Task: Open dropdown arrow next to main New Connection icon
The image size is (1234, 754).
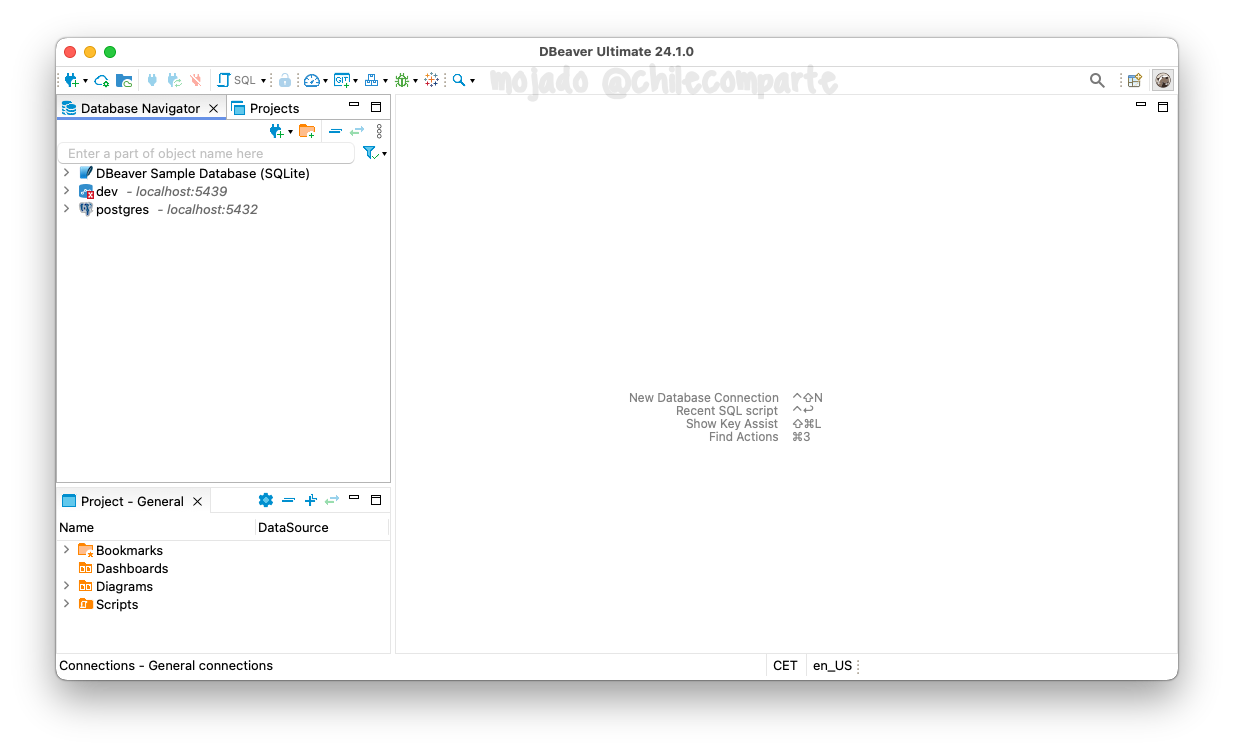Action: [x=85, y=81]
